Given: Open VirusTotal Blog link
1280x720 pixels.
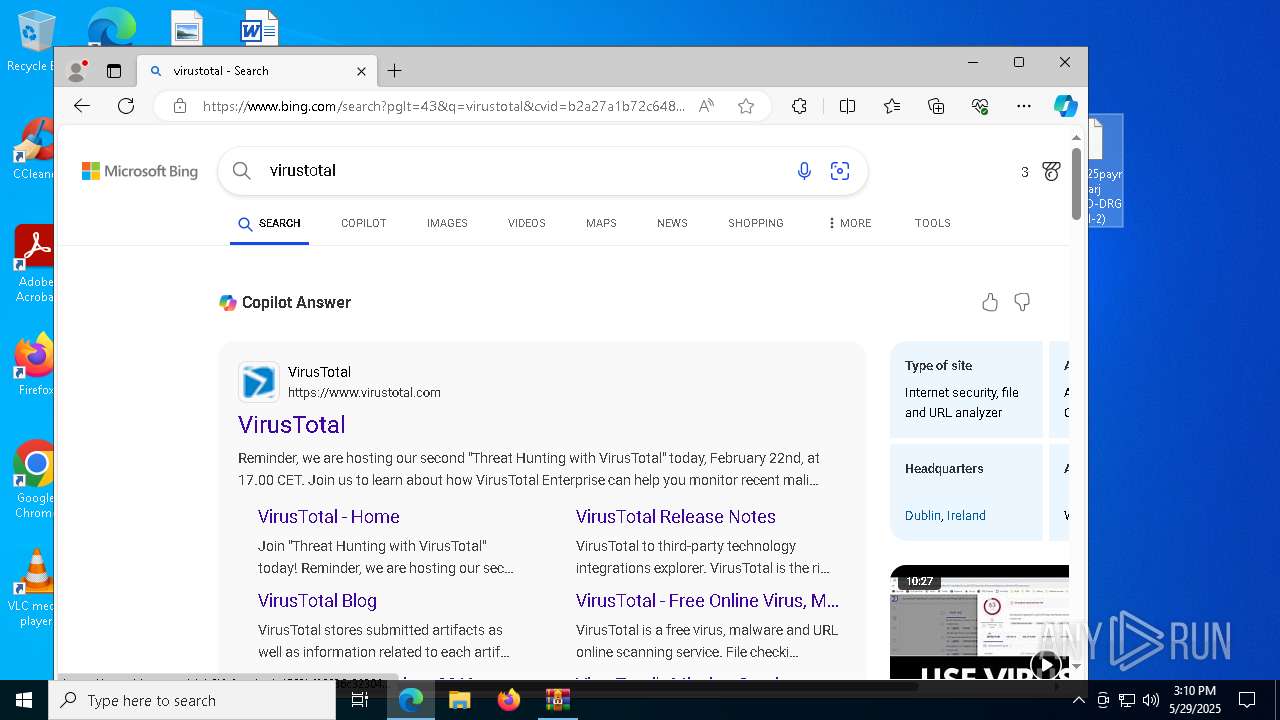Looking at the screenshot, I should point(317,601).
